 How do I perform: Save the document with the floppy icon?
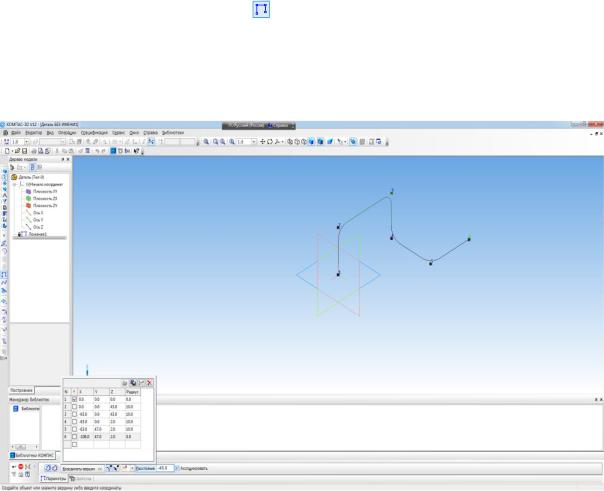click(24, 151)
